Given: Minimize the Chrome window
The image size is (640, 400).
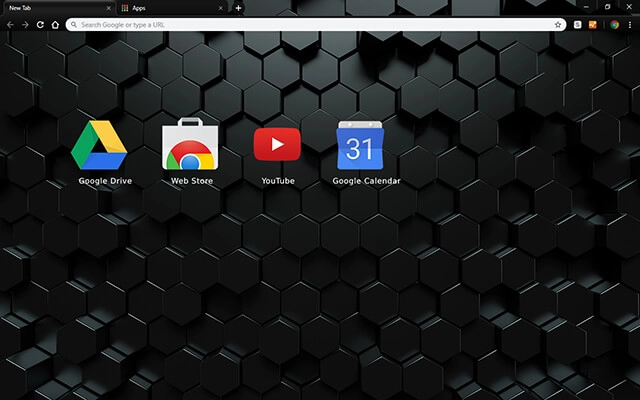Looking at the screenshot, I should [586, 7].
